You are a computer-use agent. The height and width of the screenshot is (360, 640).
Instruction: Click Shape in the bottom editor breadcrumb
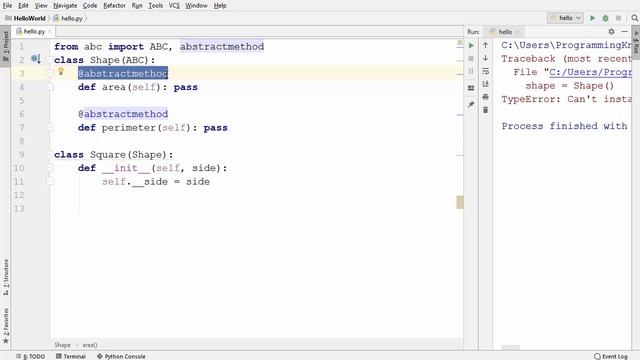[x=62, y=345]
